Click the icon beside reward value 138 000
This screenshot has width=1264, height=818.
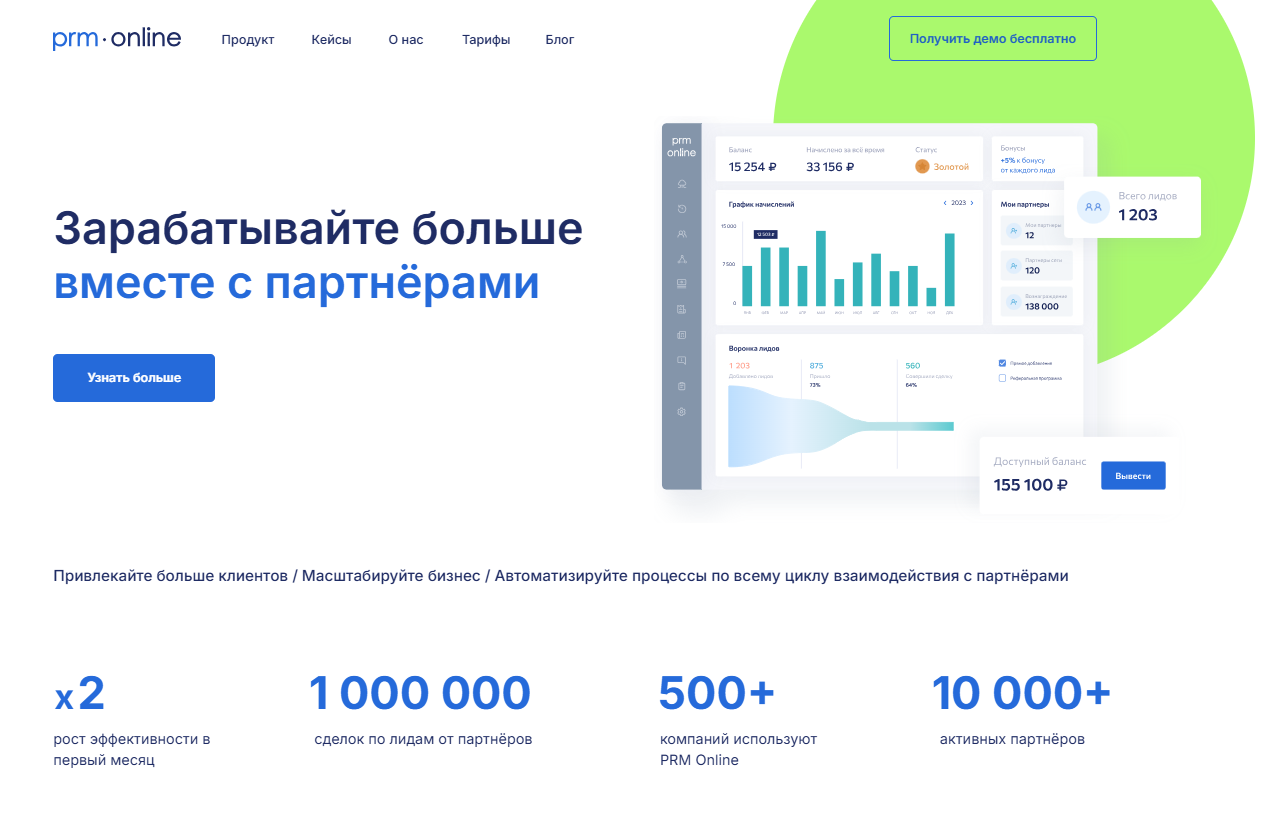pos(1014,301)
